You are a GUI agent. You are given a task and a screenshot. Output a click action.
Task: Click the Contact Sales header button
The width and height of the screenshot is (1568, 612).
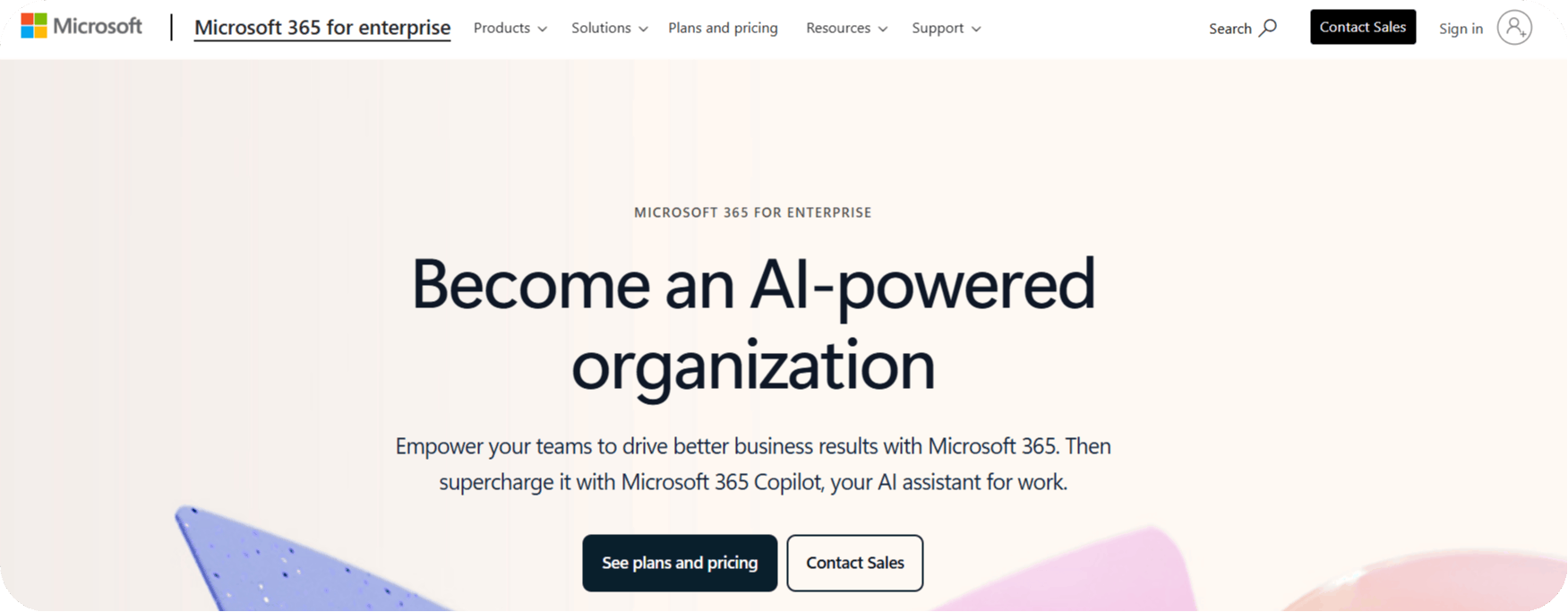click(1362, 27)
